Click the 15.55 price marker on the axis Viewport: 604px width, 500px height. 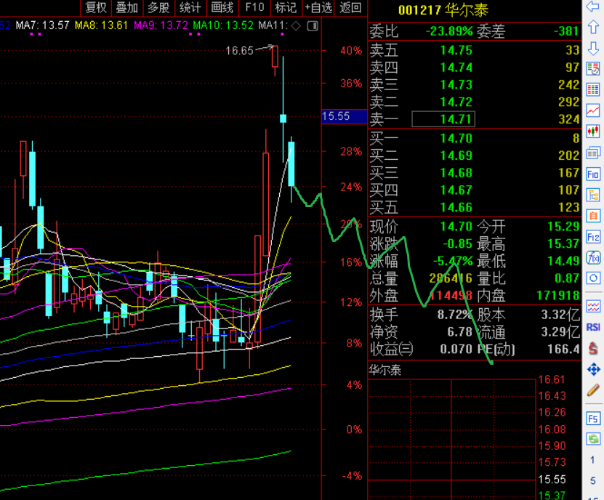click(344, 116)
